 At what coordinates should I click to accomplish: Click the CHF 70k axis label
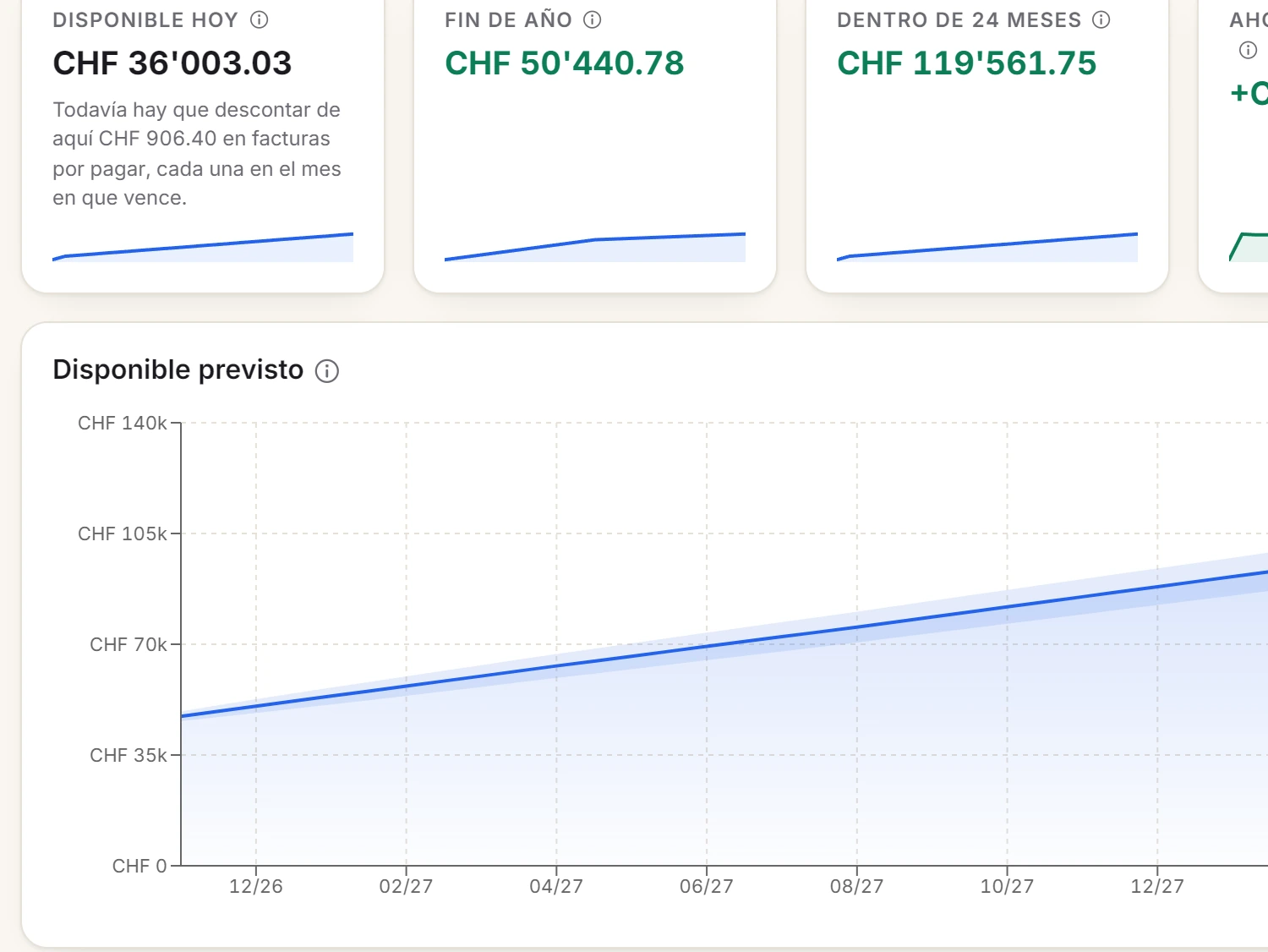pyautogui.click(x=128, y=644)
